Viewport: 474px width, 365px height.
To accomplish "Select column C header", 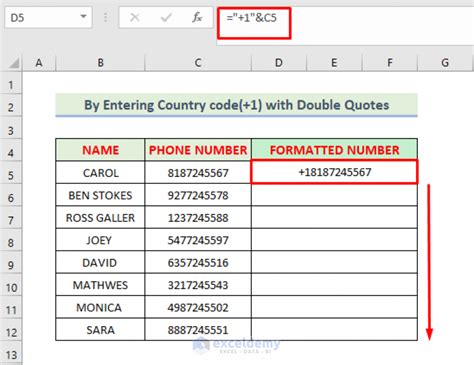I will point(198,62).
